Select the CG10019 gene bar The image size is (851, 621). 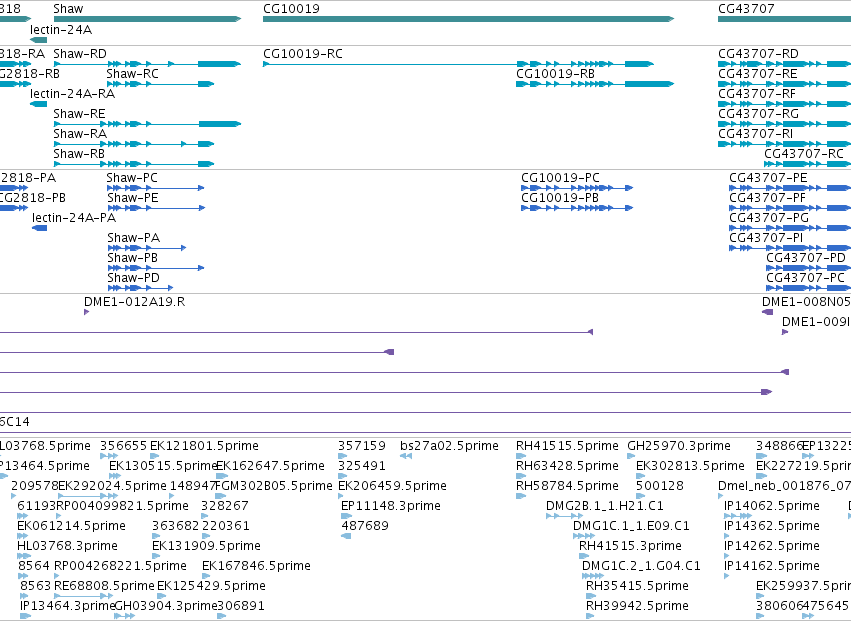468,19
